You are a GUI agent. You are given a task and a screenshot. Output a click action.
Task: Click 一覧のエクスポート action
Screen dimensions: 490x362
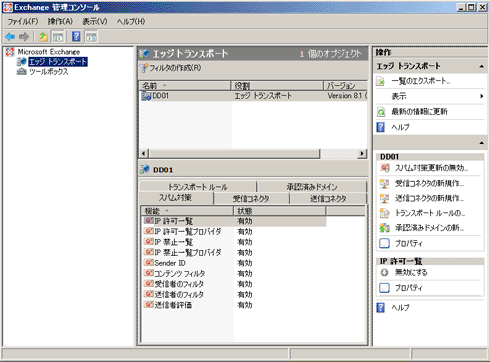point(421,81)
